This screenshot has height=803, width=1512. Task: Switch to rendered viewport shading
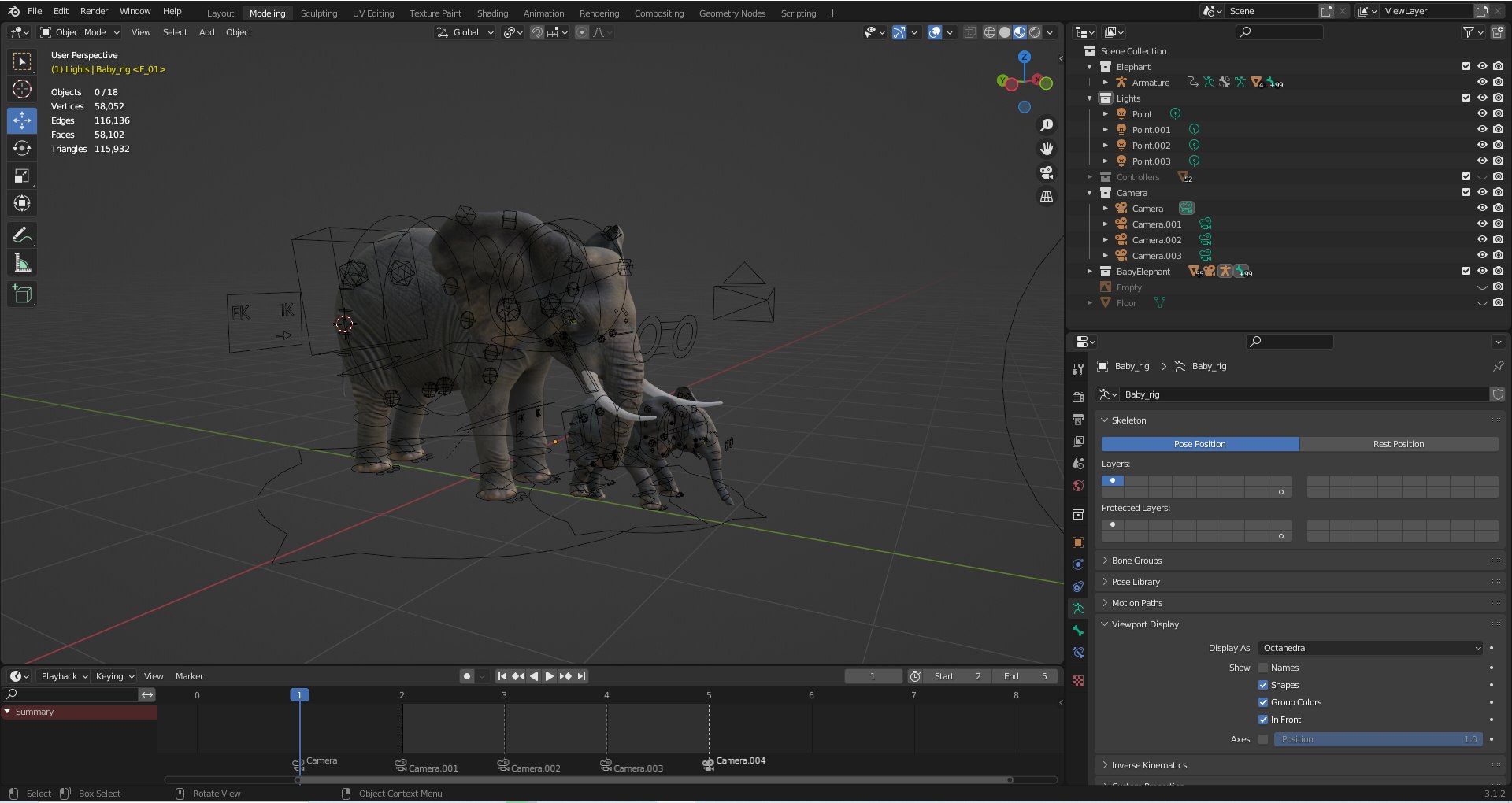(1035, 32)
